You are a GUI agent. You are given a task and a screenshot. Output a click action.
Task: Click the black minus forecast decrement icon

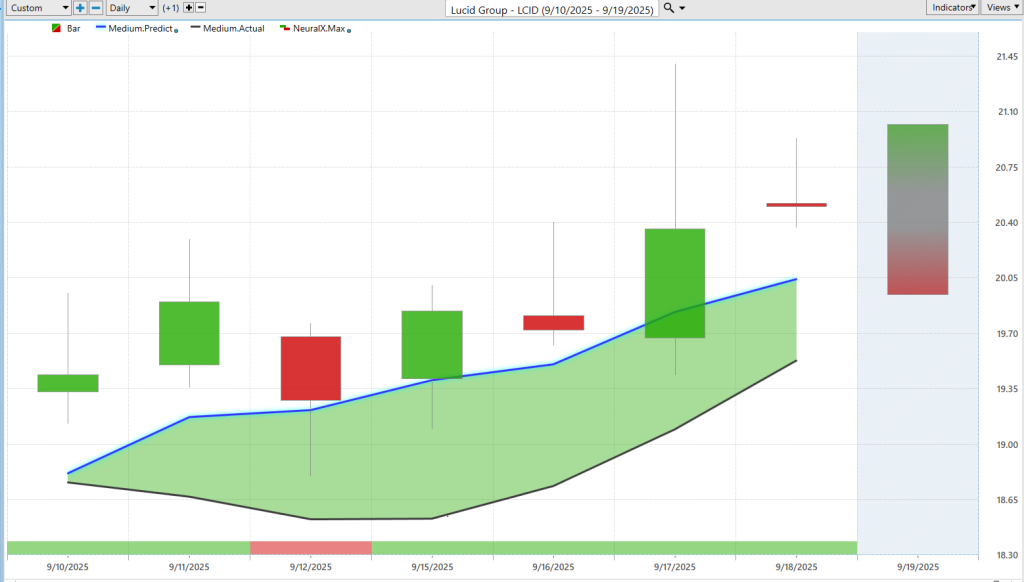point(200,8)
